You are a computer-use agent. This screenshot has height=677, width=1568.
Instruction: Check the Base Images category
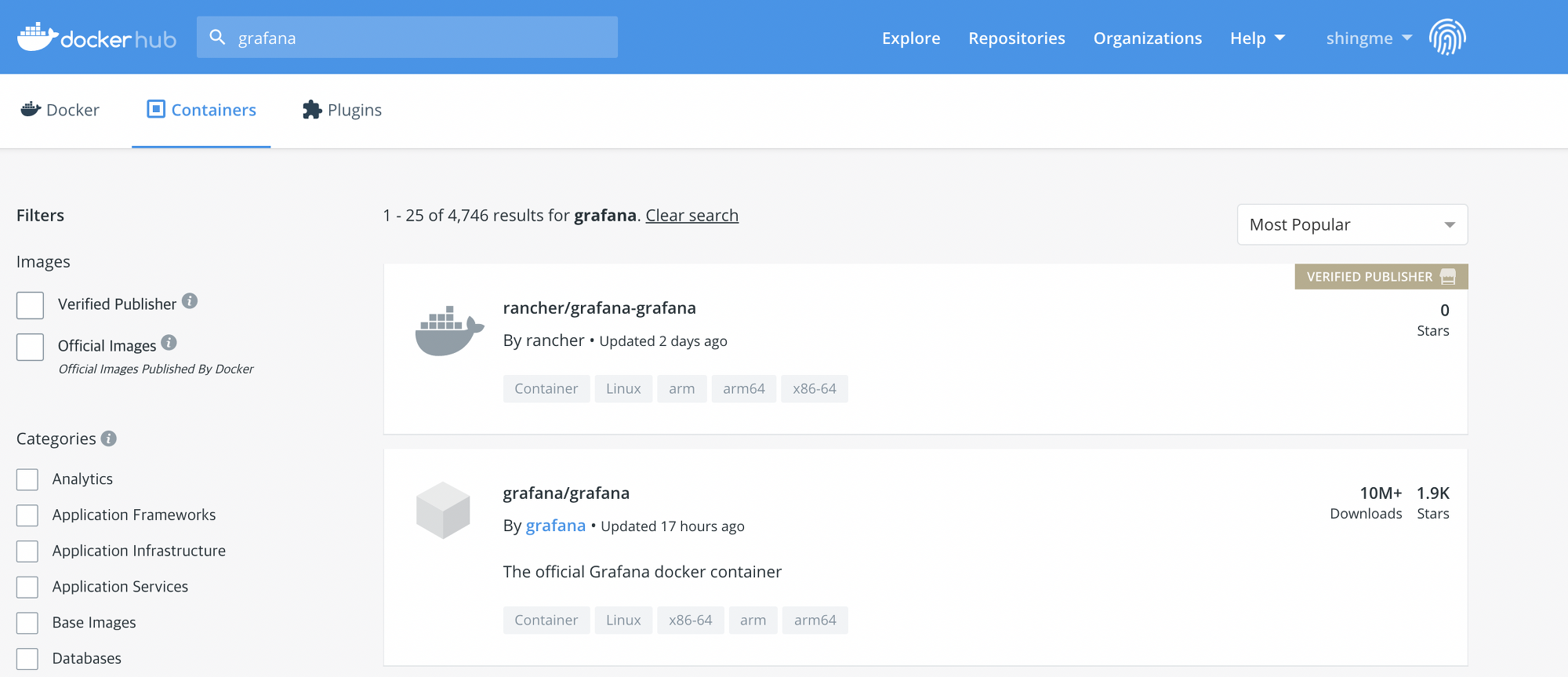click(x=27, y=623)
